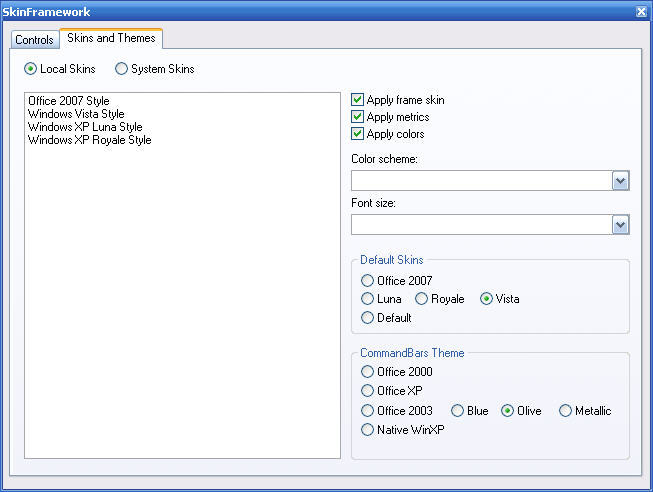The width and height of the screenshot is (653, 492).
Task: Click inside the Color scheme combo field
Action: pyautogui.click(x=482, y=181)
